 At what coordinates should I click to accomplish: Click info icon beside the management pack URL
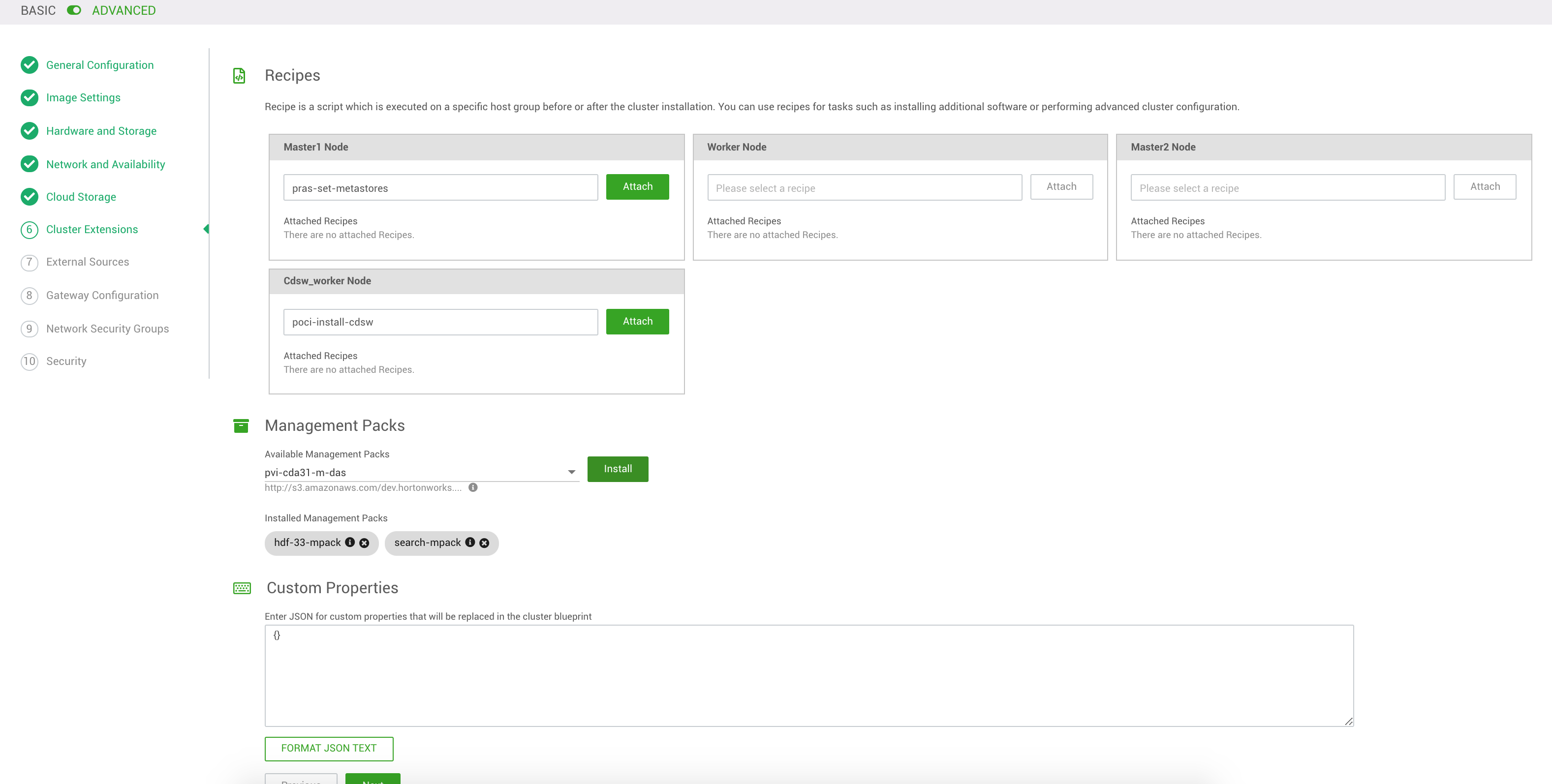click(x=472, y=488)
